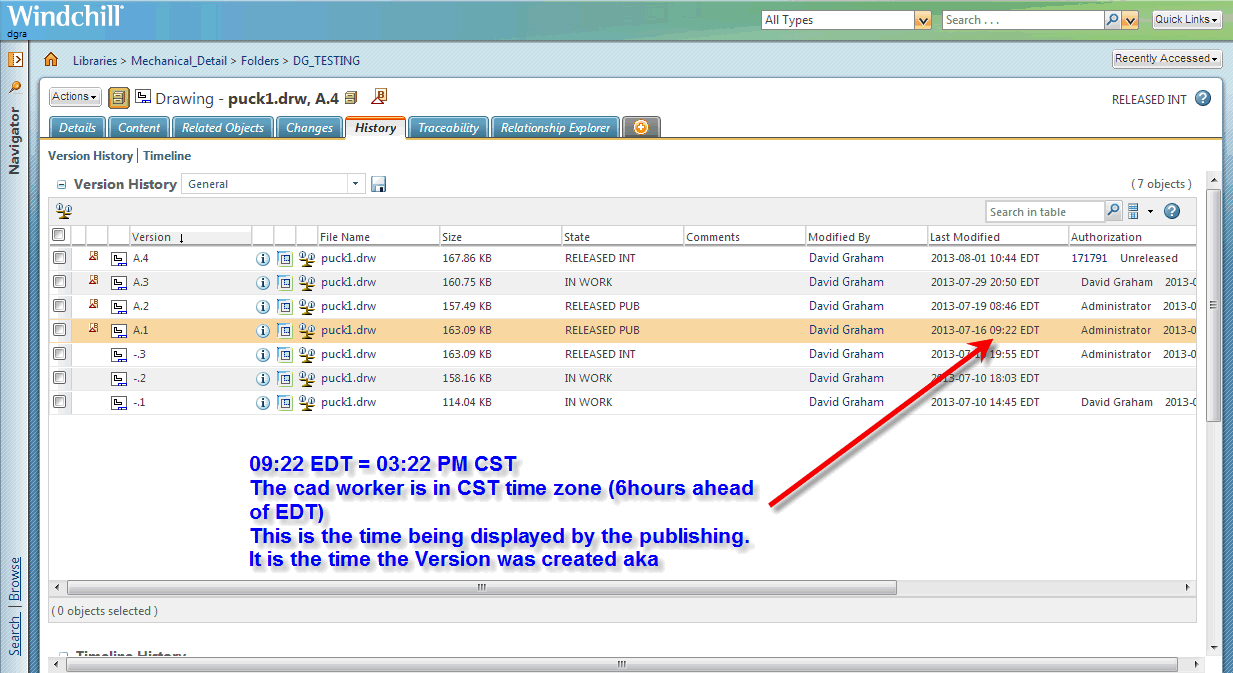Expand the Navigator panel arrow icon
Image resolution: width=1233 pixels, height=673 pixels.
tap(15, 60)
